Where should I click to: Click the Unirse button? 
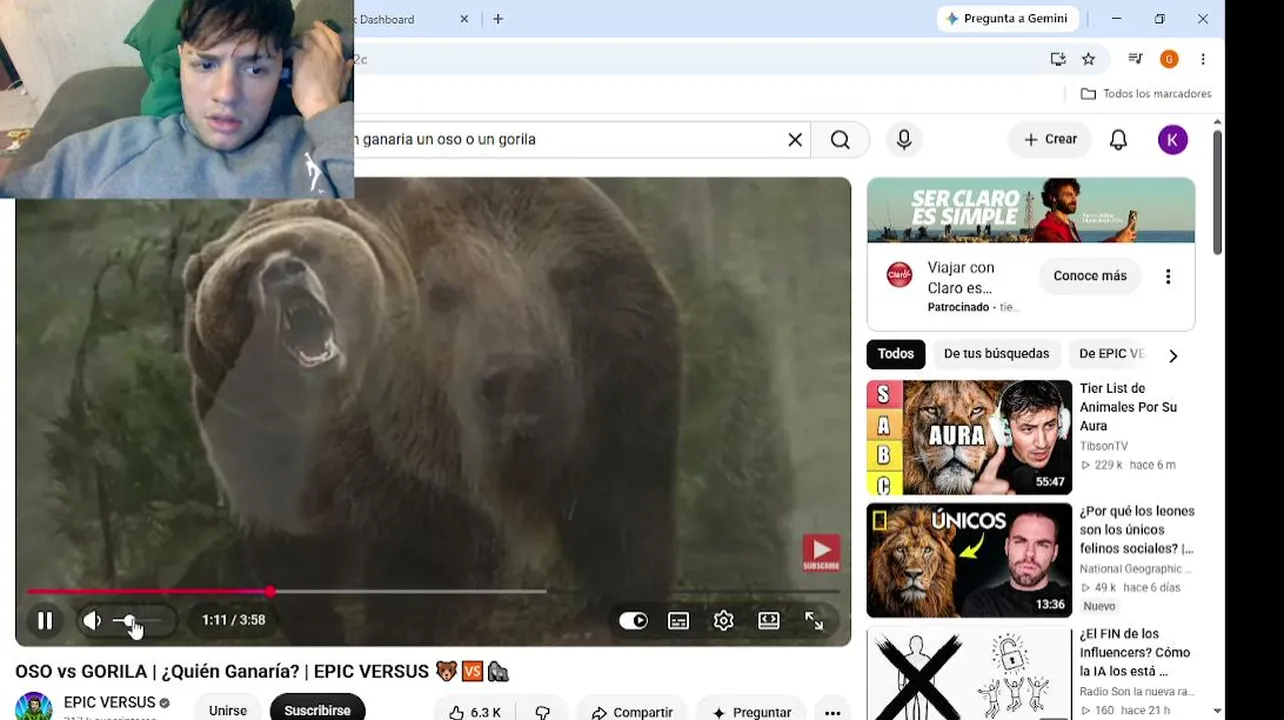click(x=228, y=710)
